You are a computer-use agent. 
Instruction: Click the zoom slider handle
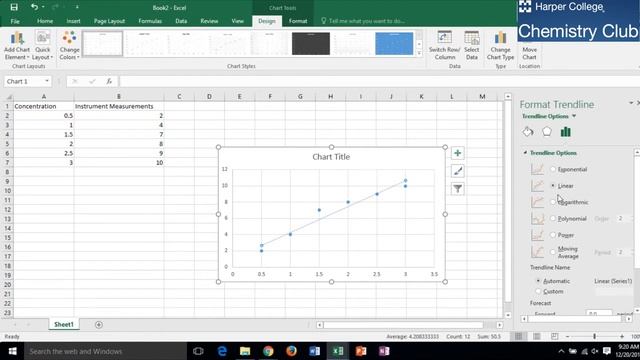pyautogui.click(x=595, y=336)
